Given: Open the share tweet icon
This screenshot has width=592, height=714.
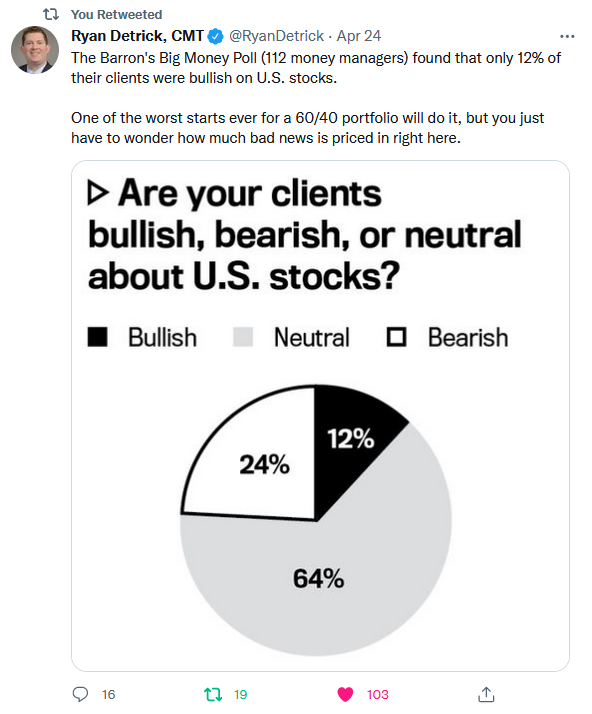Looking at the screenshot, I should [x=486, y=694].
